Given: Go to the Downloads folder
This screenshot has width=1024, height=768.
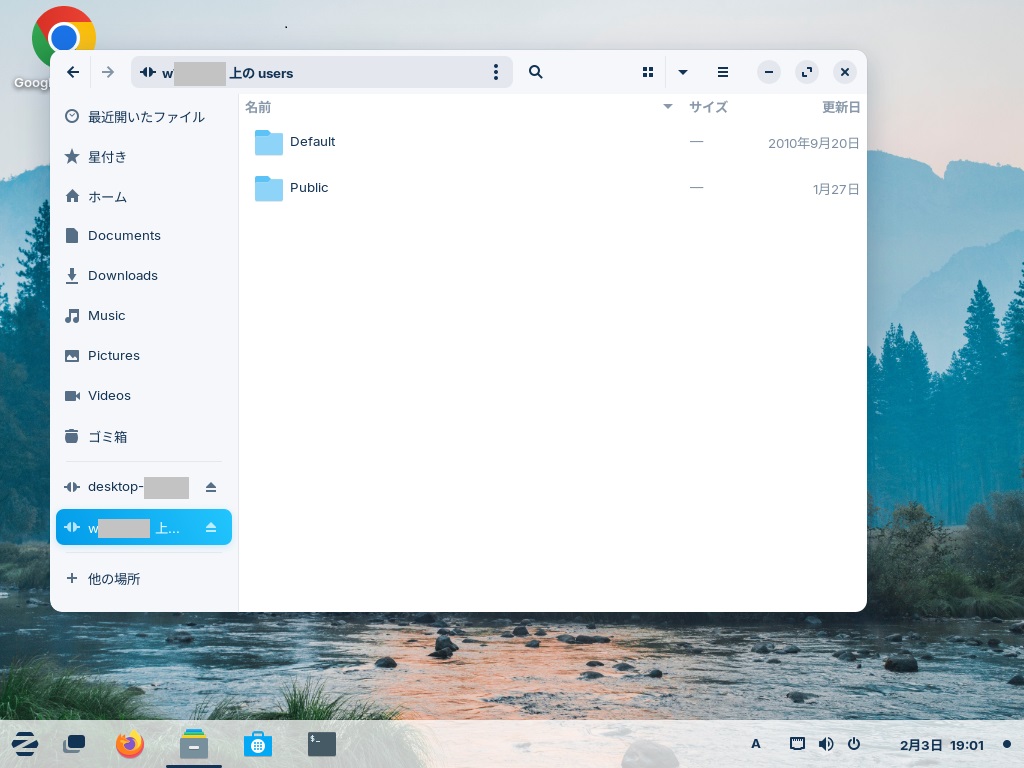Looking at the screenshot, I should (x=122, y=276).
